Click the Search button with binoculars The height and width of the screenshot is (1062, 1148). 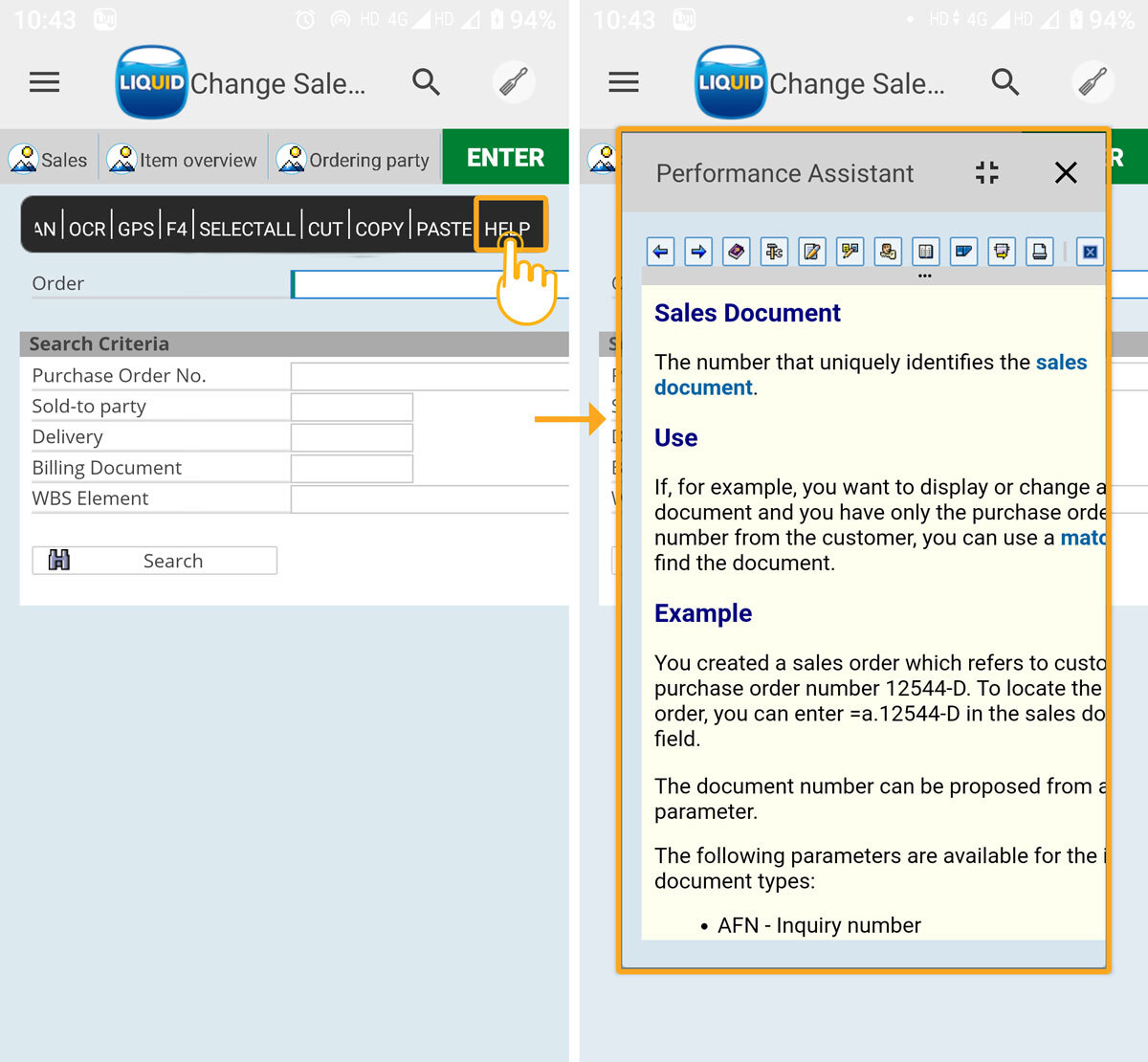click(x=155, y=561)
